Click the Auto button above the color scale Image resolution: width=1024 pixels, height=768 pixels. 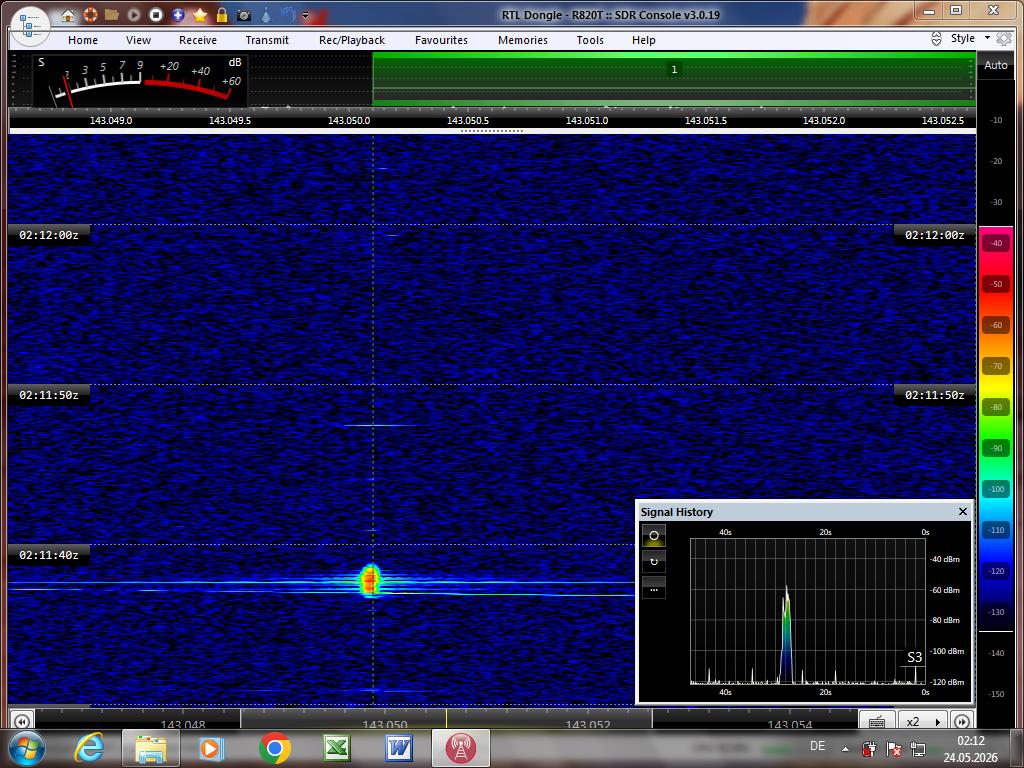point(996,65)
